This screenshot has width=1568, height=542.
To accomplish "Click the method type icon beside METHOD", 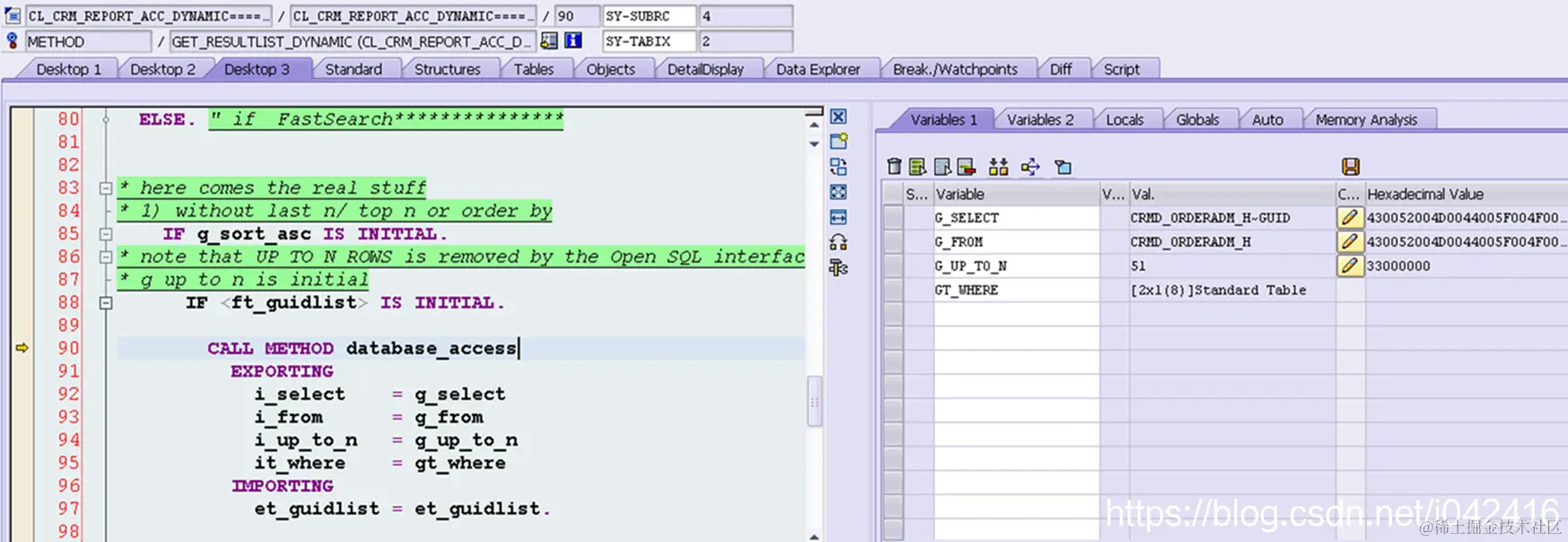I will tap(13, 40).
